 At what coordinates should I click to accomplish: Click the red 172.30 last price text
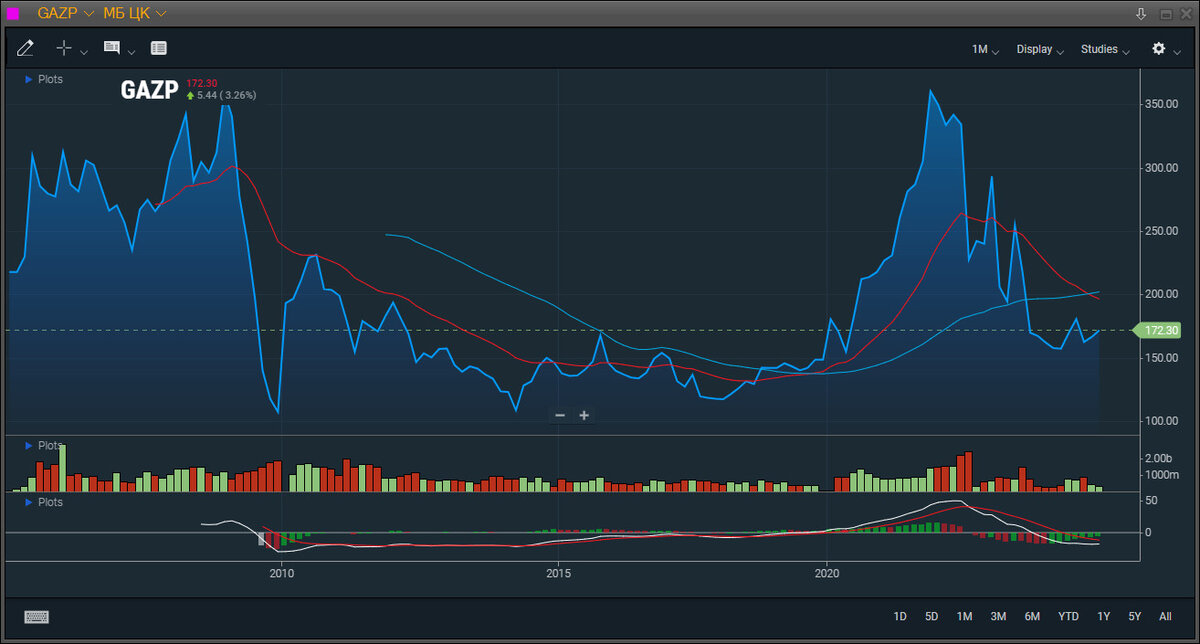pyautogui.click(x=202, y=83)
